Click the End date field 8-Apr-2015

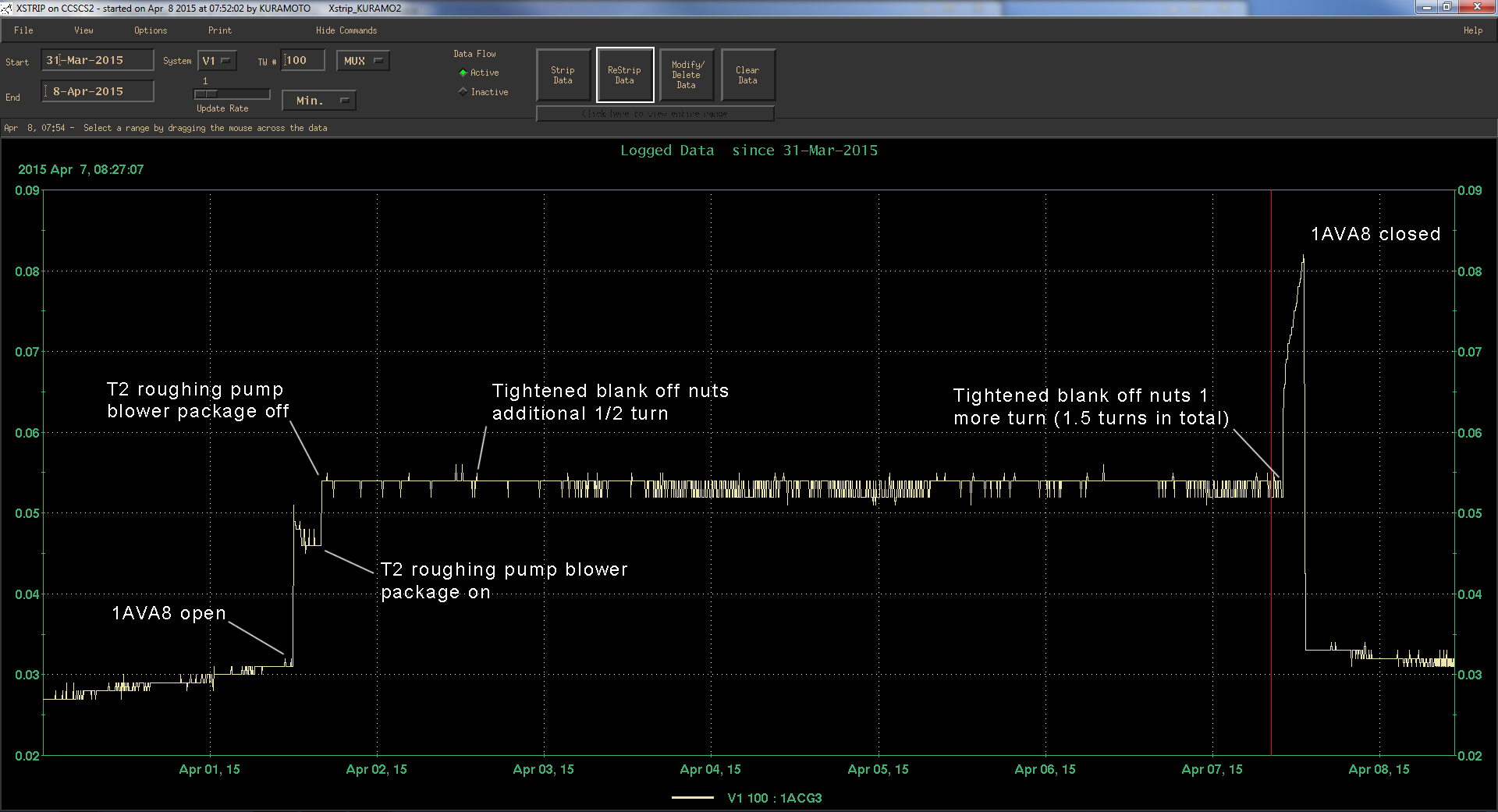[98, 91]
